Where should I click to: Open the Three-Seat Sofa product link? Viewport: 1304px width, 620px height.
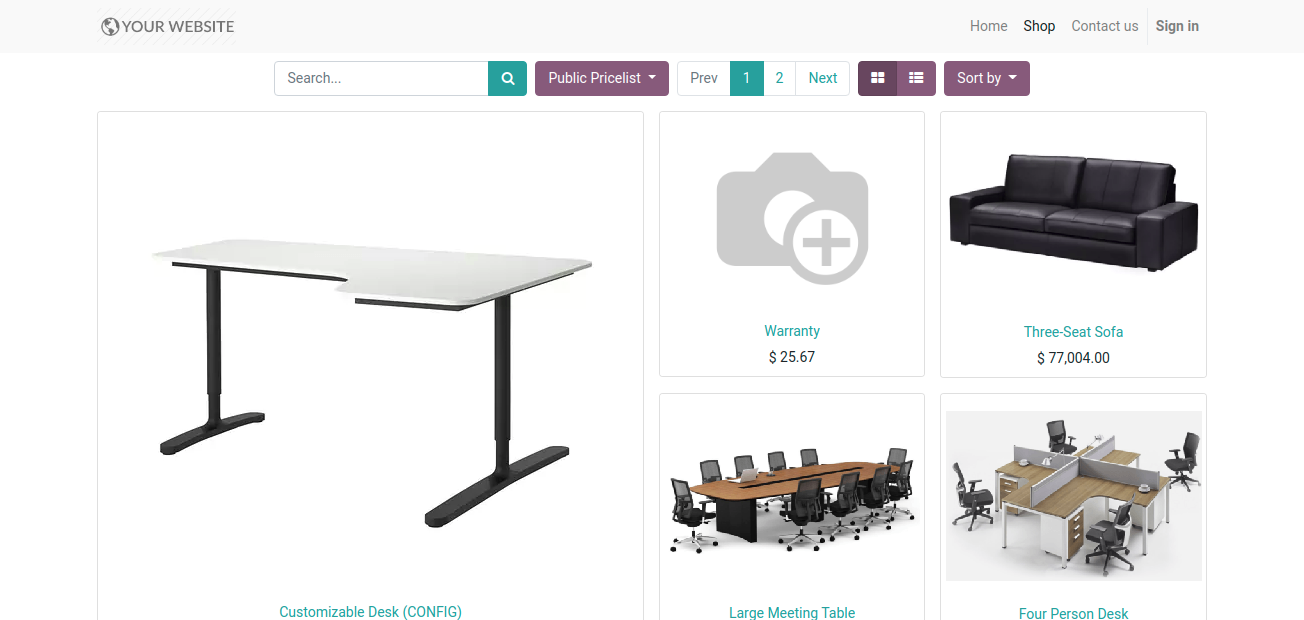click(x=1073, y=332)
